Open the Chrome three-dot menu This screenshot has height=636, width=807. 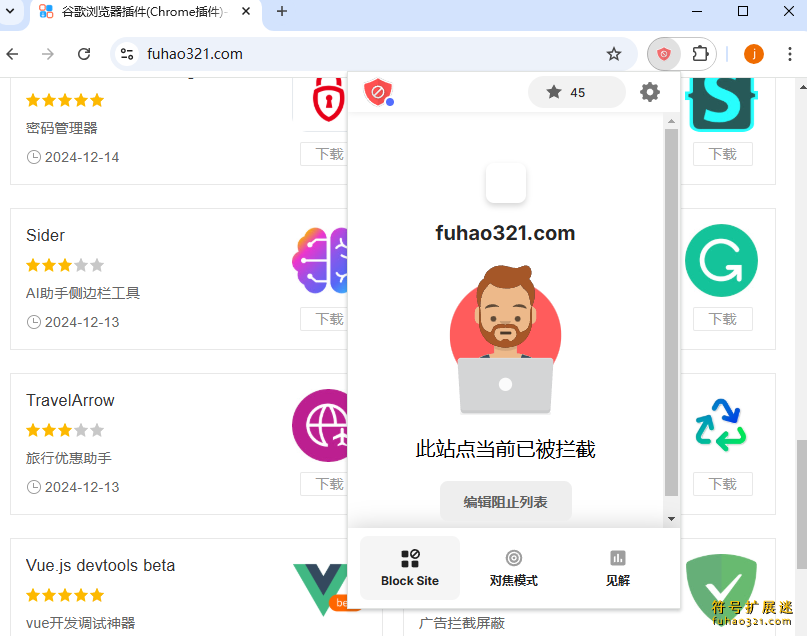pyautogui.click(x=790, y=54)
